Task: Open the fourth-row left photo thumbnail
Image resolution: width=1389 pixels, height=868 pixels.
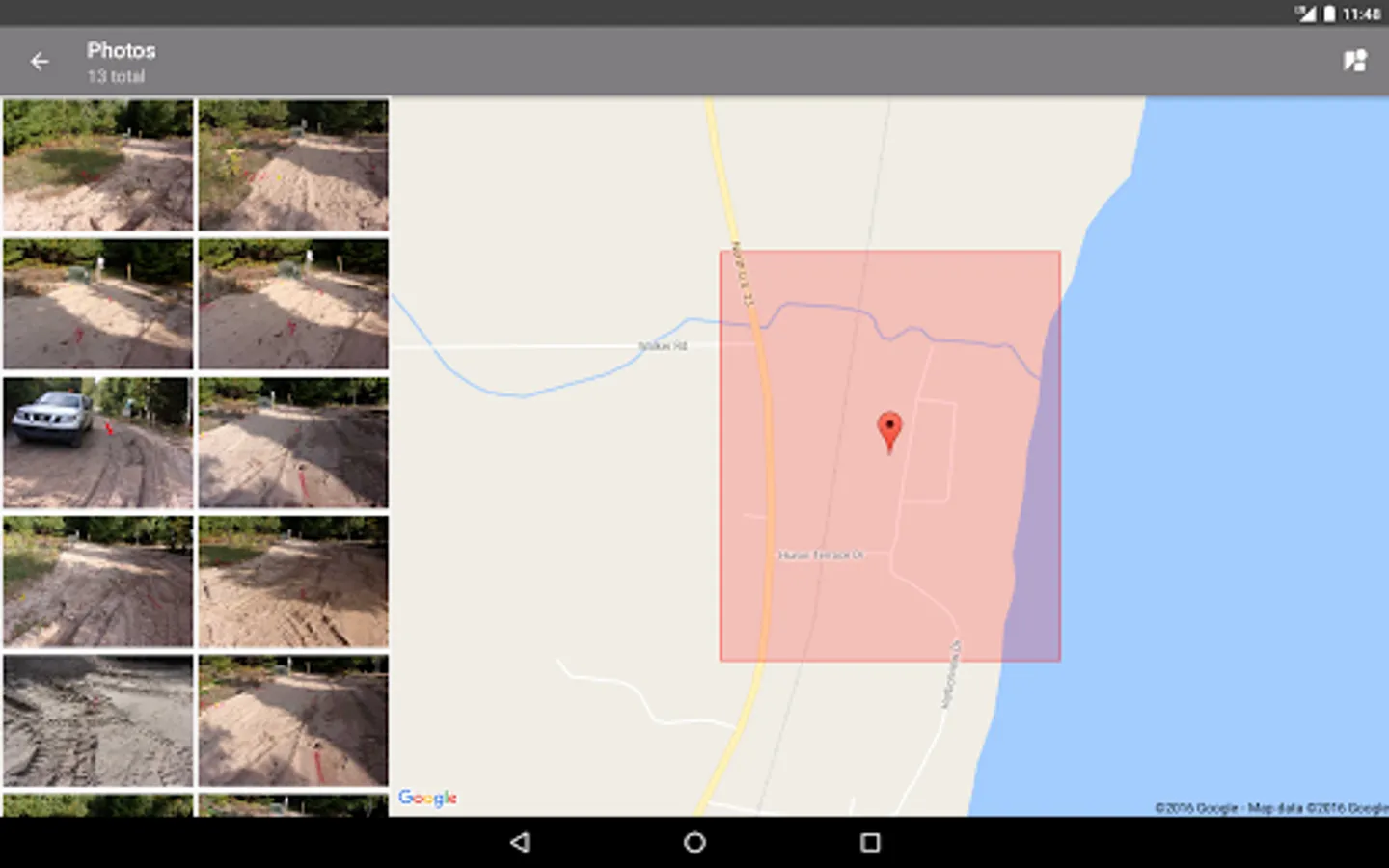Action: [x=98, y=582]
